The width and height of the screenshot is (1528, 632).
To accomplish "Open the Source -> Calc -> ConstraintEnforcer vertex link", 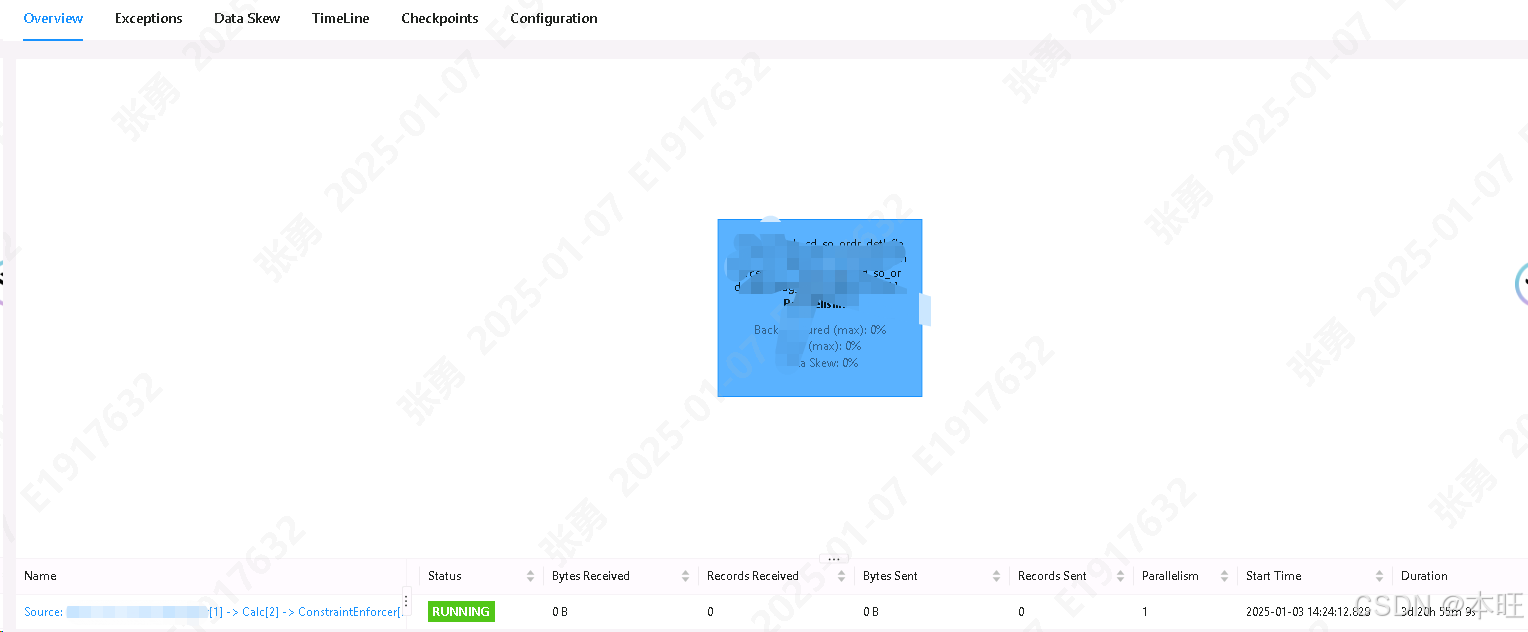I will tap(214, 612).
